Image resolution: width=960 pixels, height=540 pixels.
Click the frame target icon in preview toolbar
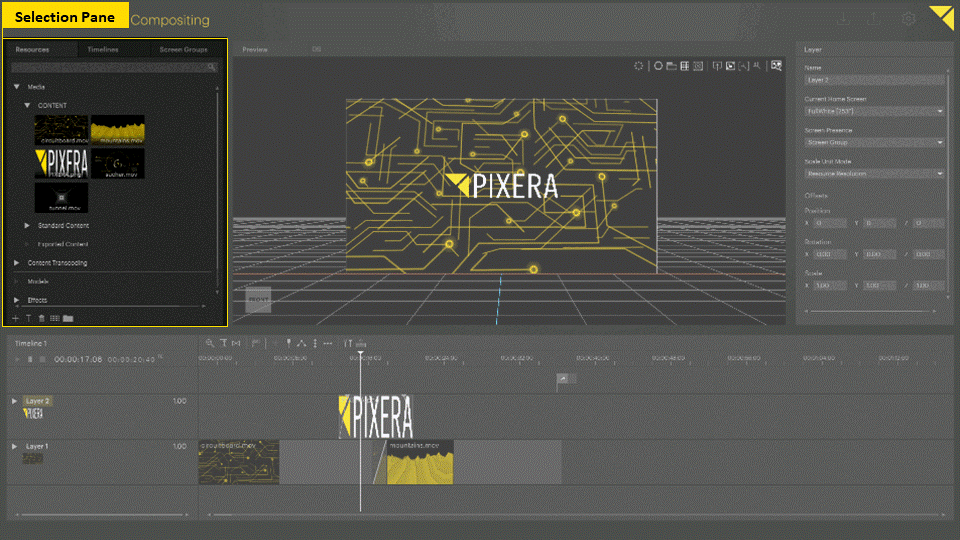click(698, 66)
